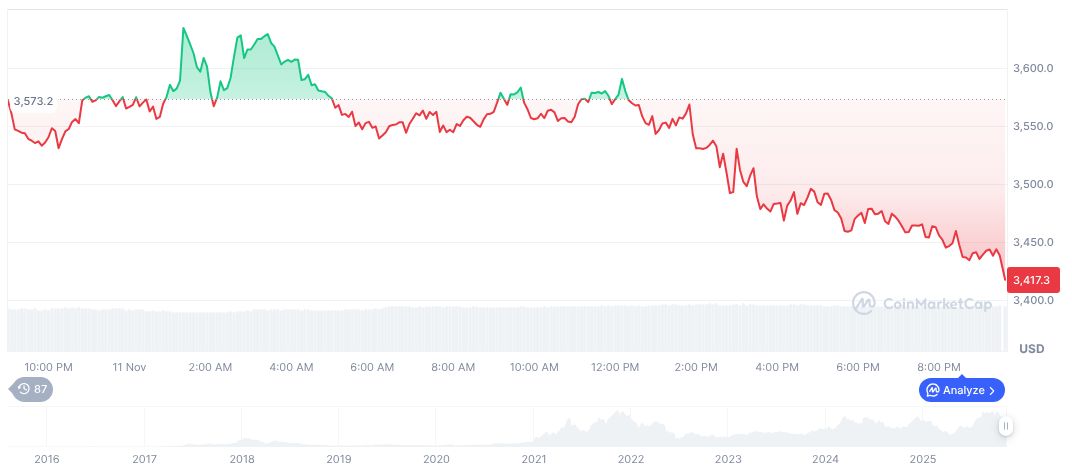Click the USD currency label

1031,349
